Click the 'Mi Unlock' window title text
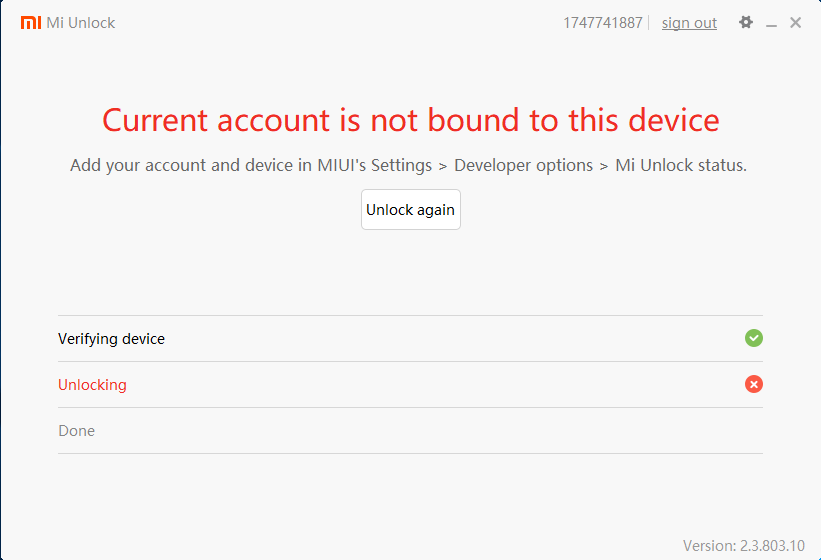 click(x=81, y=22)
